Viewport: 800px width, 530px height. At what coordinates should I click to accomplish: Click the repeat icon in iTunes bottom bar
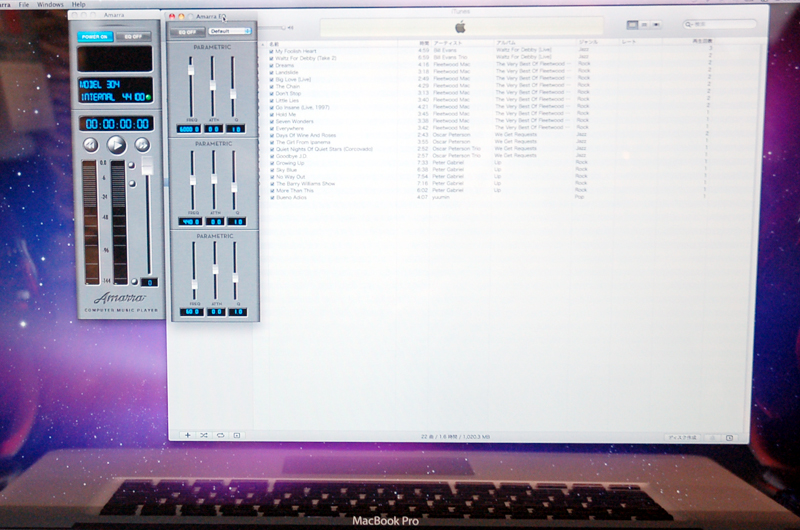coord(220,436)
